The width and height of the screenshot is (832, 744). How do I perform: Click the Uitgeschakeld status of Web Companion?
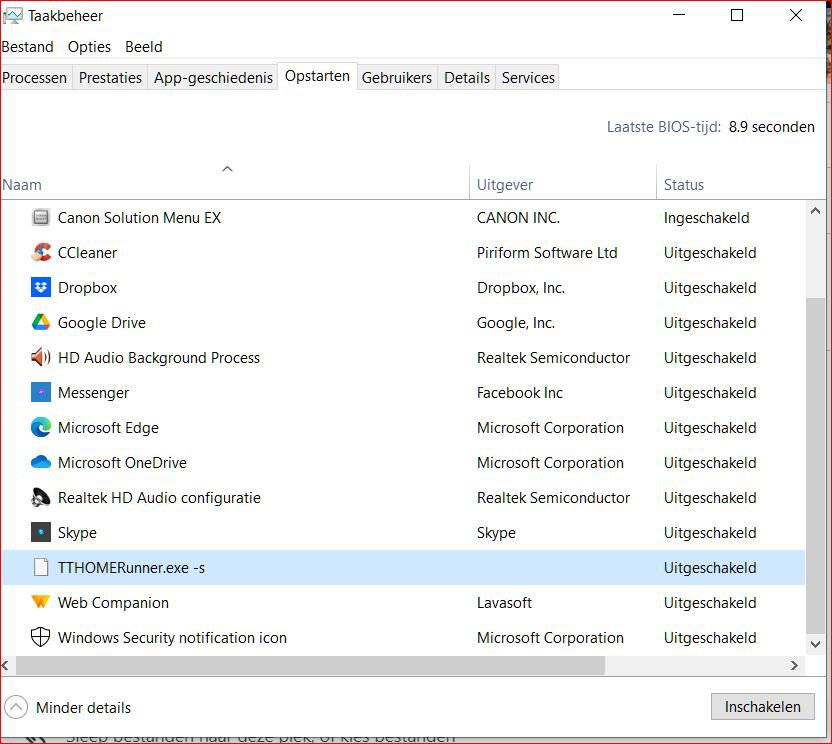tap(710, 602)
